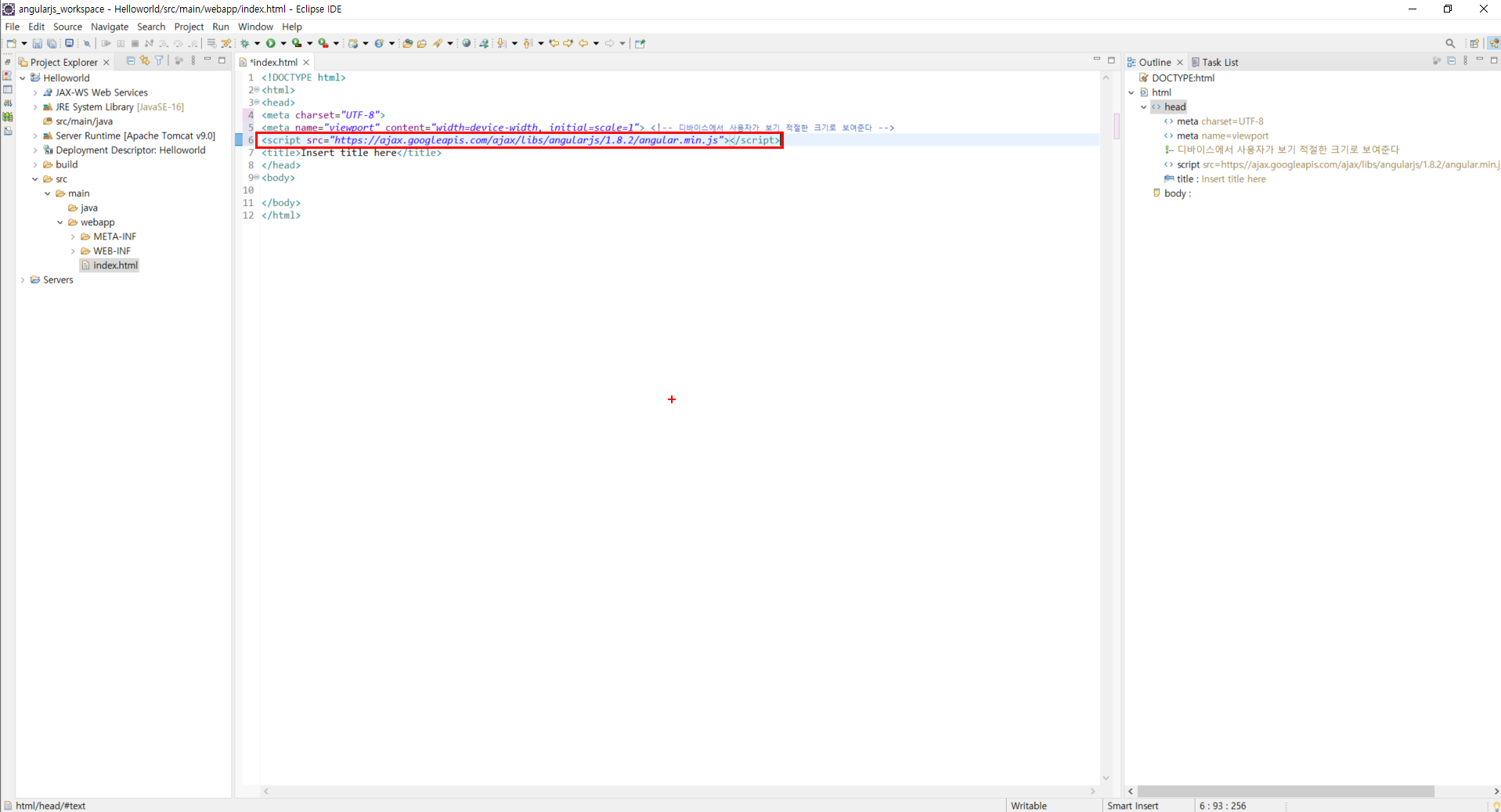Click the Writable status bar field
Screen dimensions: 1501x812
(x=1029, y=806)
